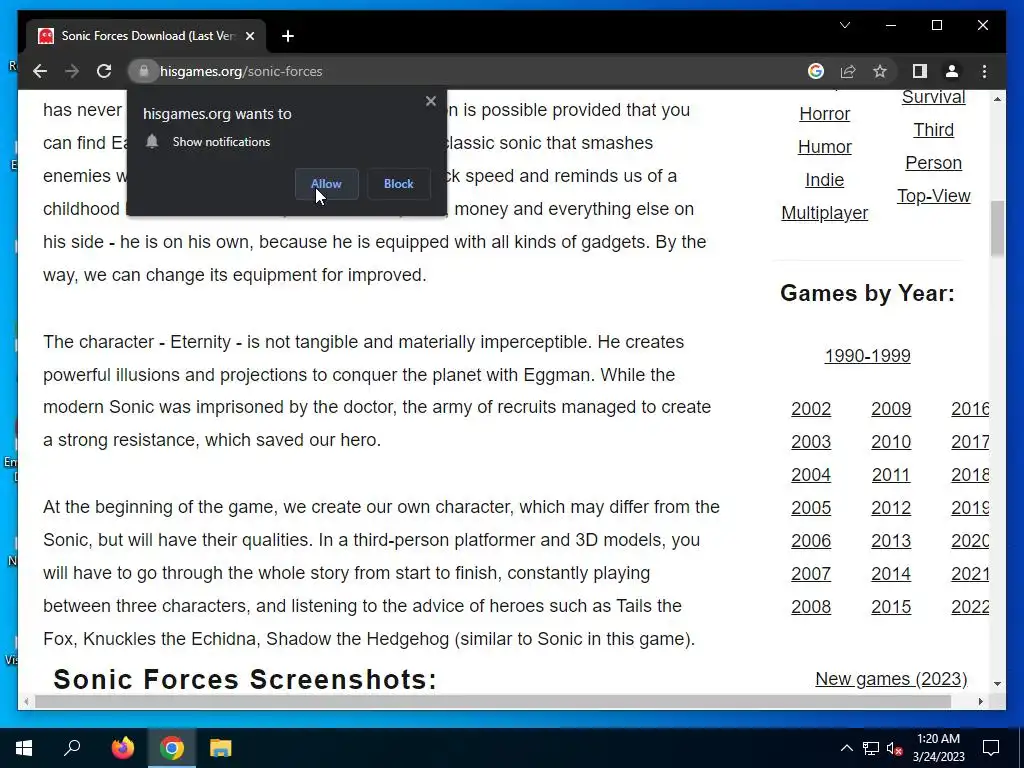
Task: Browse games from year 2017
Action: point(970,442)
